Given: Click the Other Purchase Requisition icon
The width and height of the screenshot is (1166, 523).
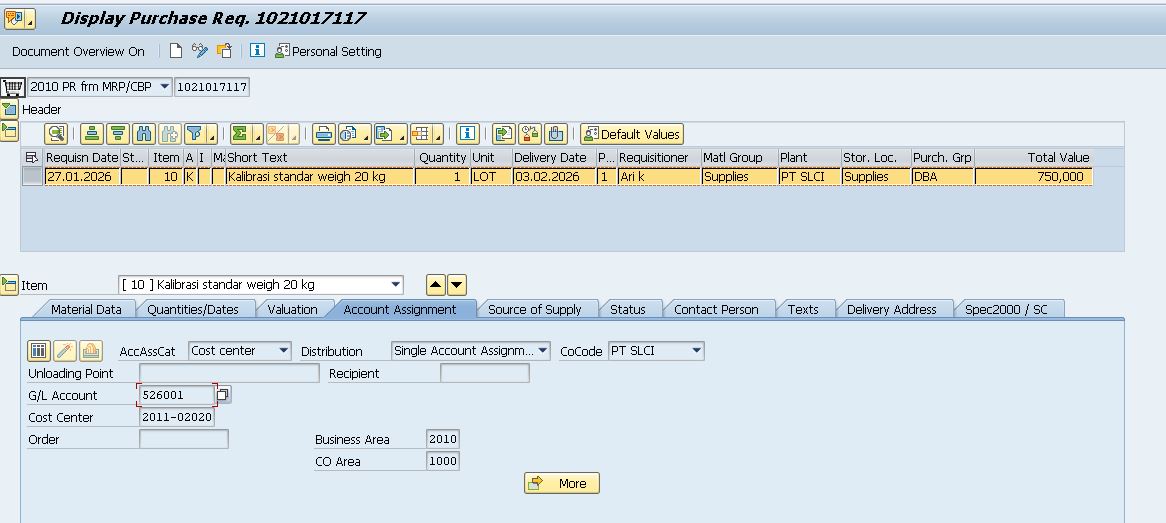Looking at the screenshot, I should (224, 51).
